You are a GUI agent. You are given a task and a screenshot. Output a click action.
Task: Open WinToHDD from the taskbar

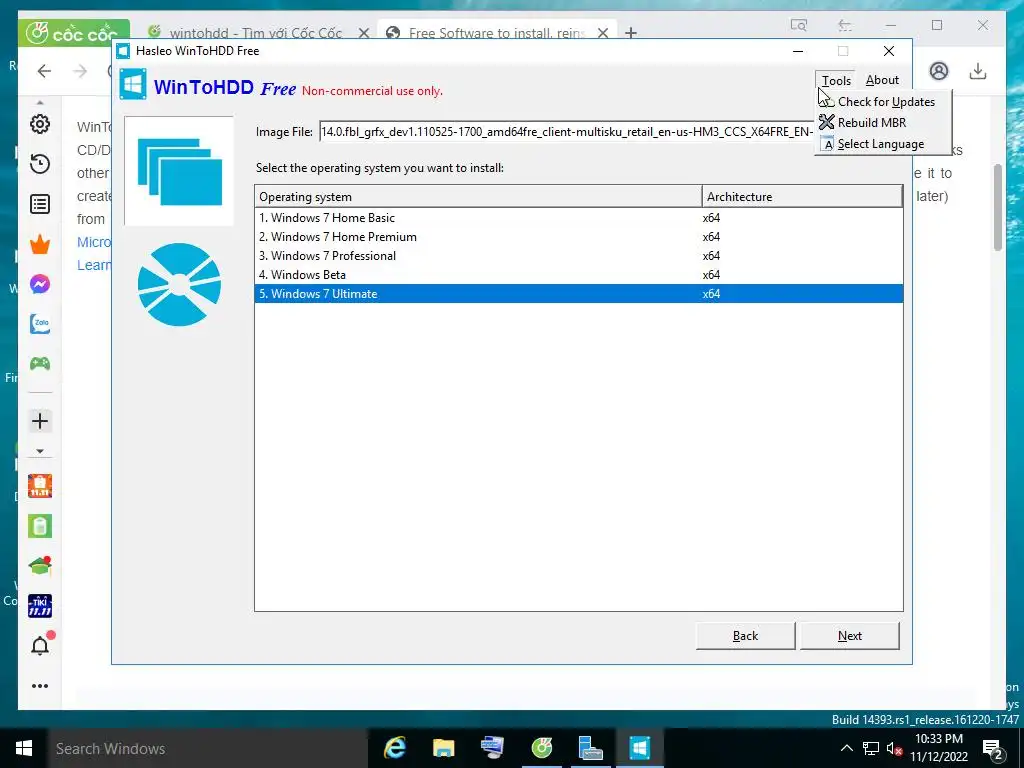click(639, 748)
